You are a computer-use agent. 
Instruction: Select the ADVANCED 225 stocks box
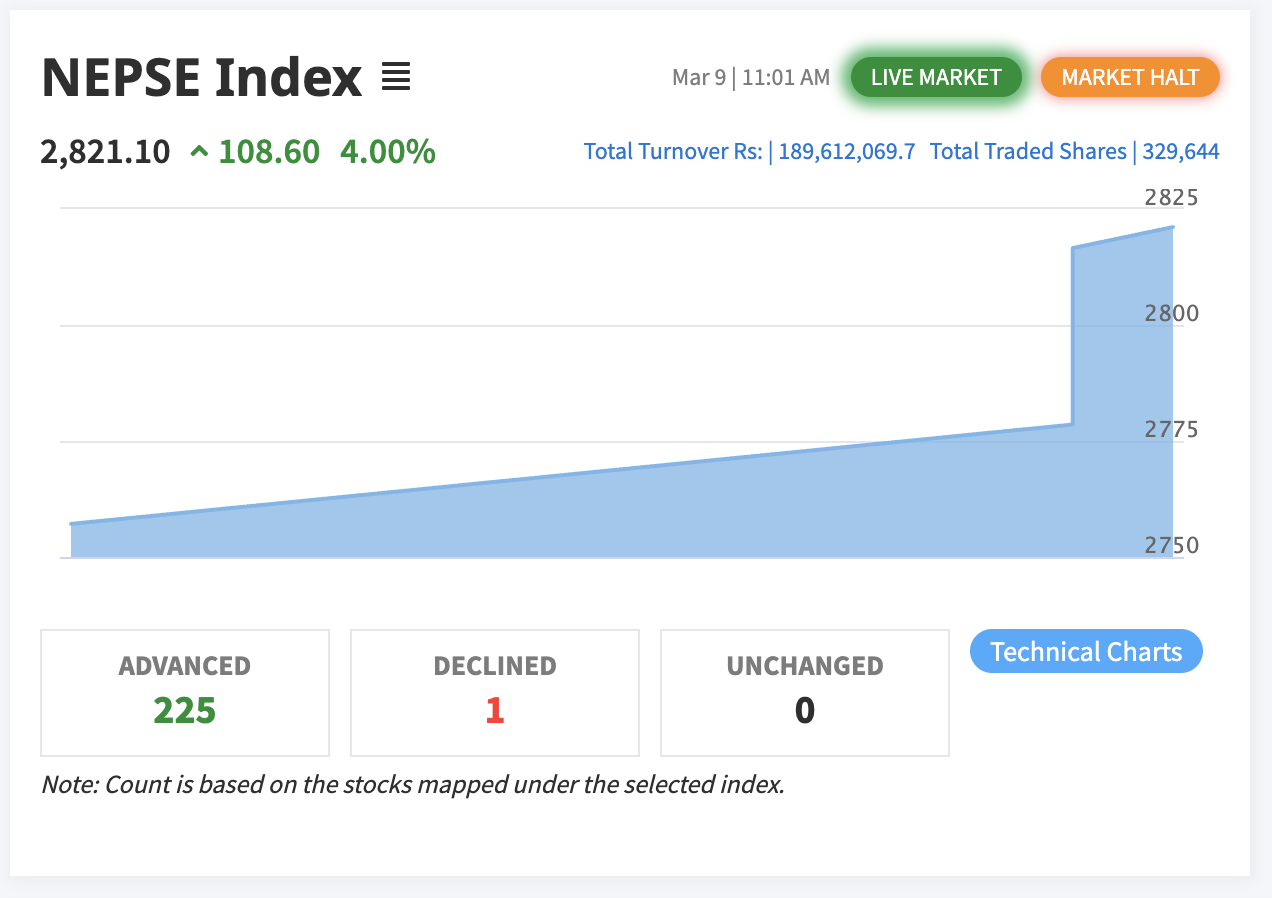(x=185, y=692)
